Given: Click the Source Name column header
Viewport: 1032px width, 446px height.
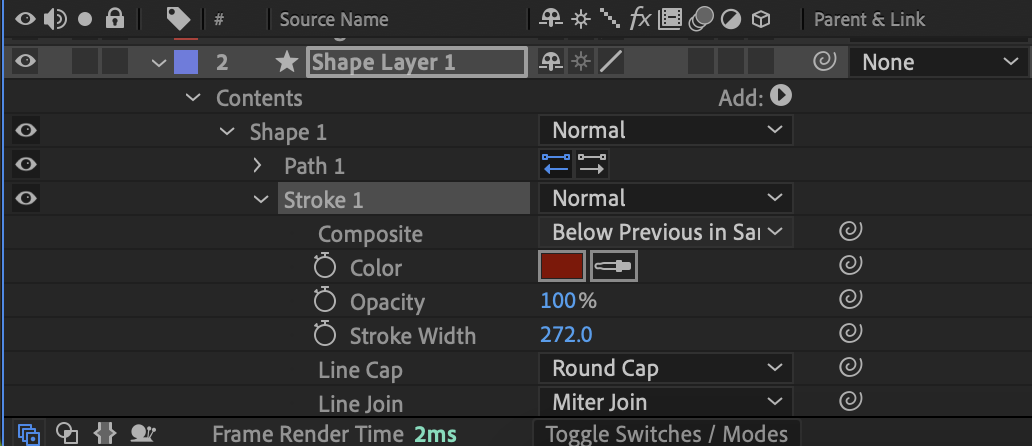Looking at the screenshot, I should tap(334, 20).
